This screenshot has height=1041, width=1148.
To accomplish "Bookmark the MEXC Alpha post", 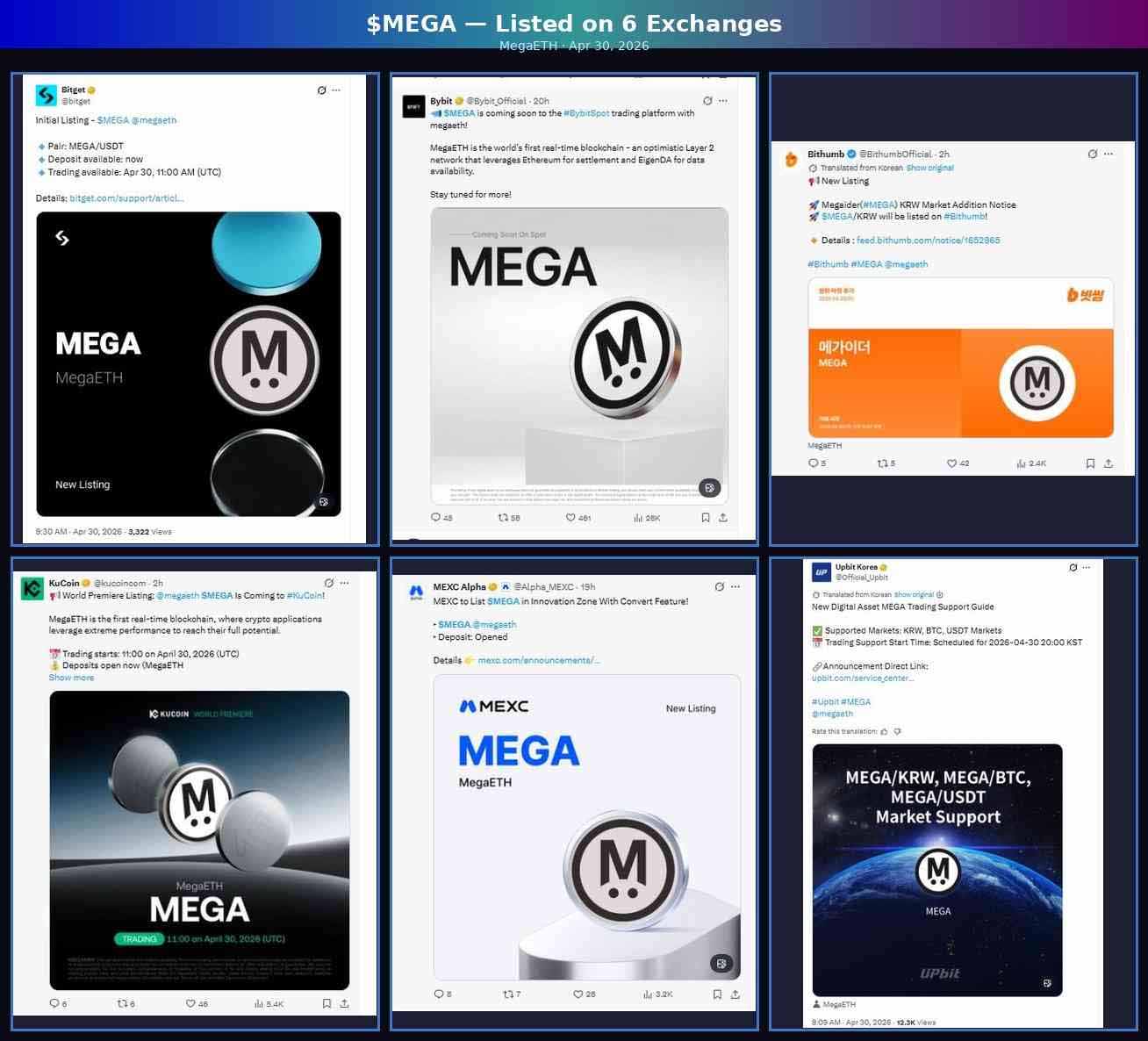I will pyautogui.click(x=717, y=994).
